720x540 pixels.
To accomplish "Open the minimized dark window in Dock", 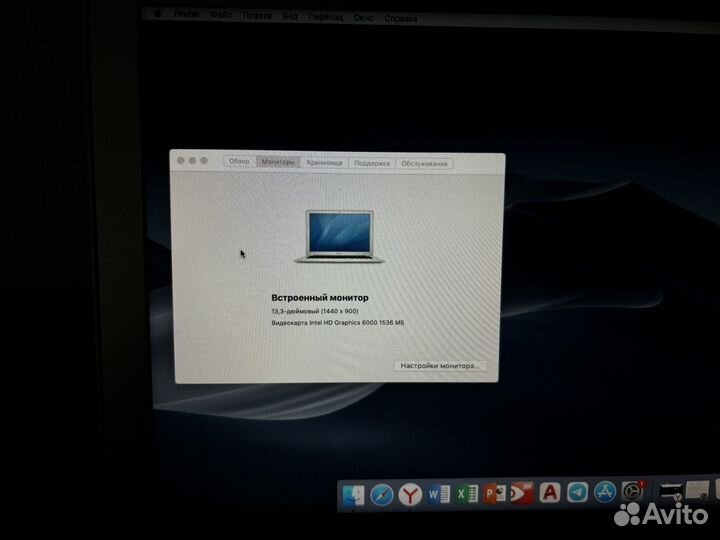I will (x=670, y=491).
